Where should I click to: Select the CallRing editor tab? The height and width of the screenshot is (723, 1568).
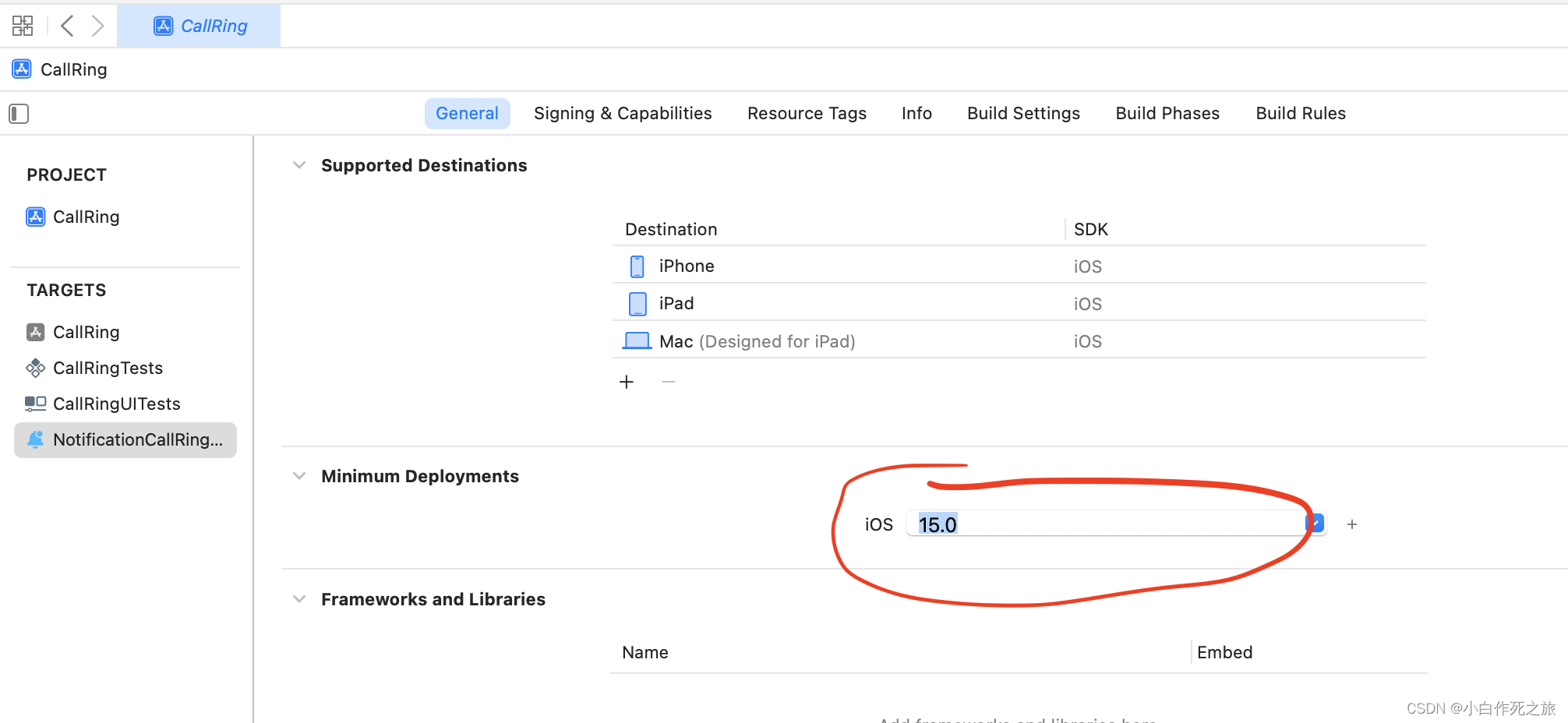tap(199, 26)
